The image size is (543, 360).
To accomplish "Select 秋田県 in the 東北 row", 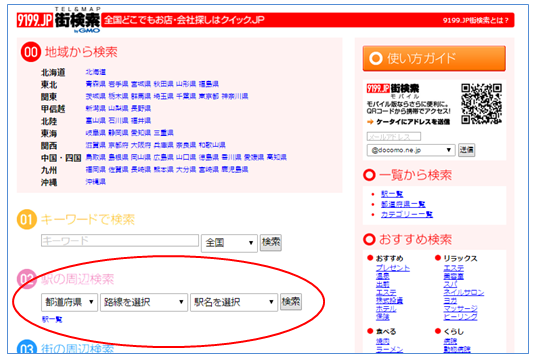I will [163, 84].
